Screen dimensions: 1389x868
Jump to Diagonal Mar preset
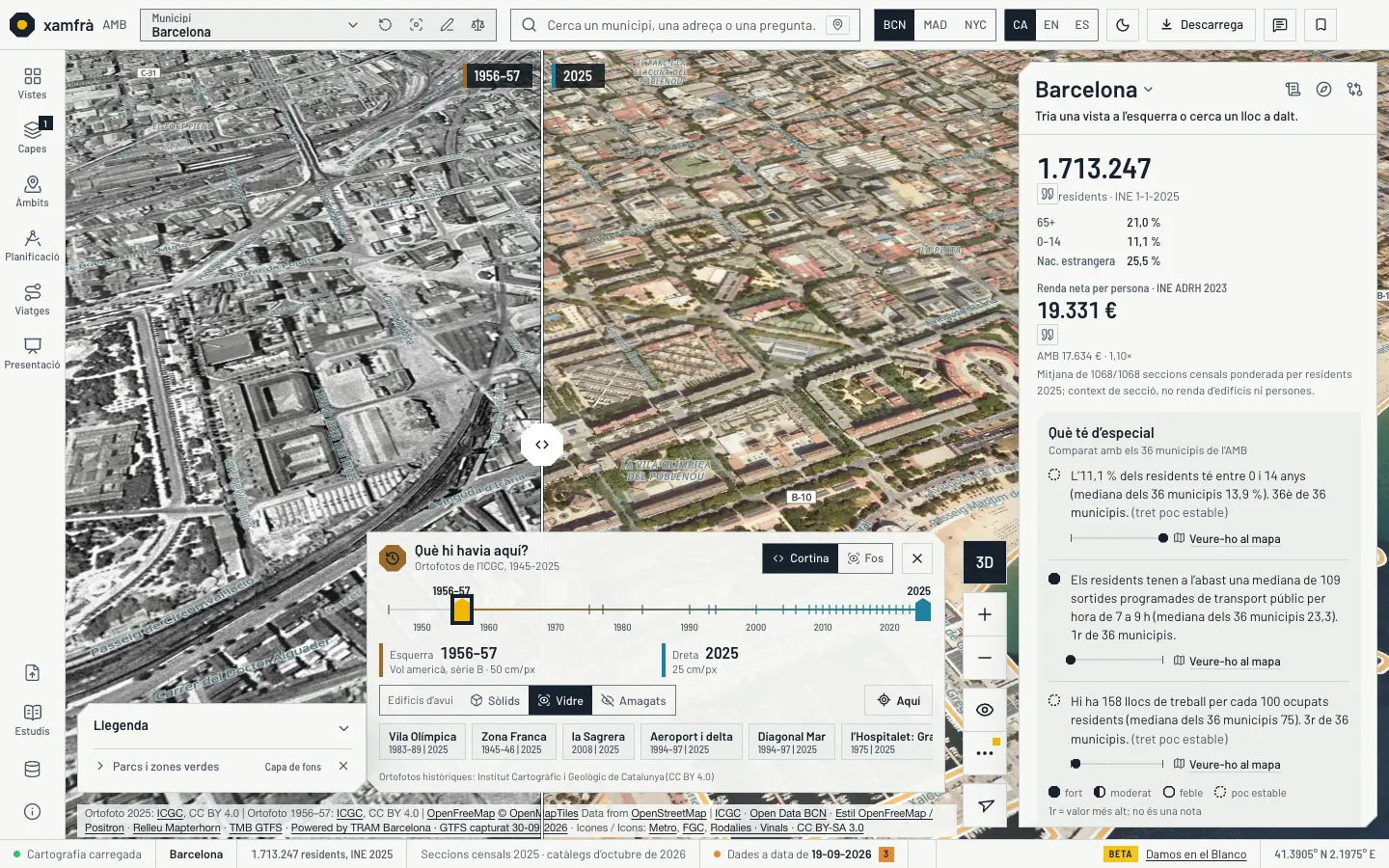(x=791, y=742)
